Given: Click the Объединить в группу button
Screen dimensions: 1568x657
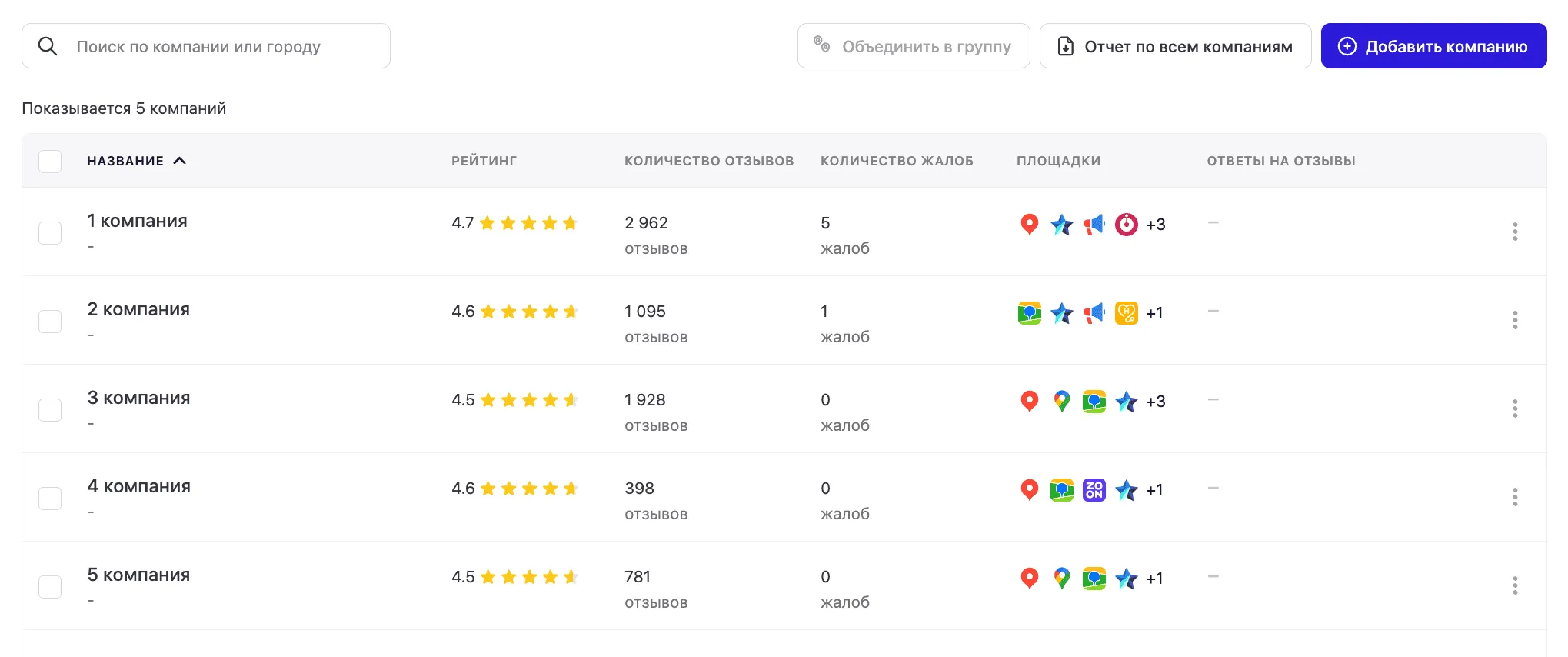Looking at the screenshot, I should [x=914, y=46].
